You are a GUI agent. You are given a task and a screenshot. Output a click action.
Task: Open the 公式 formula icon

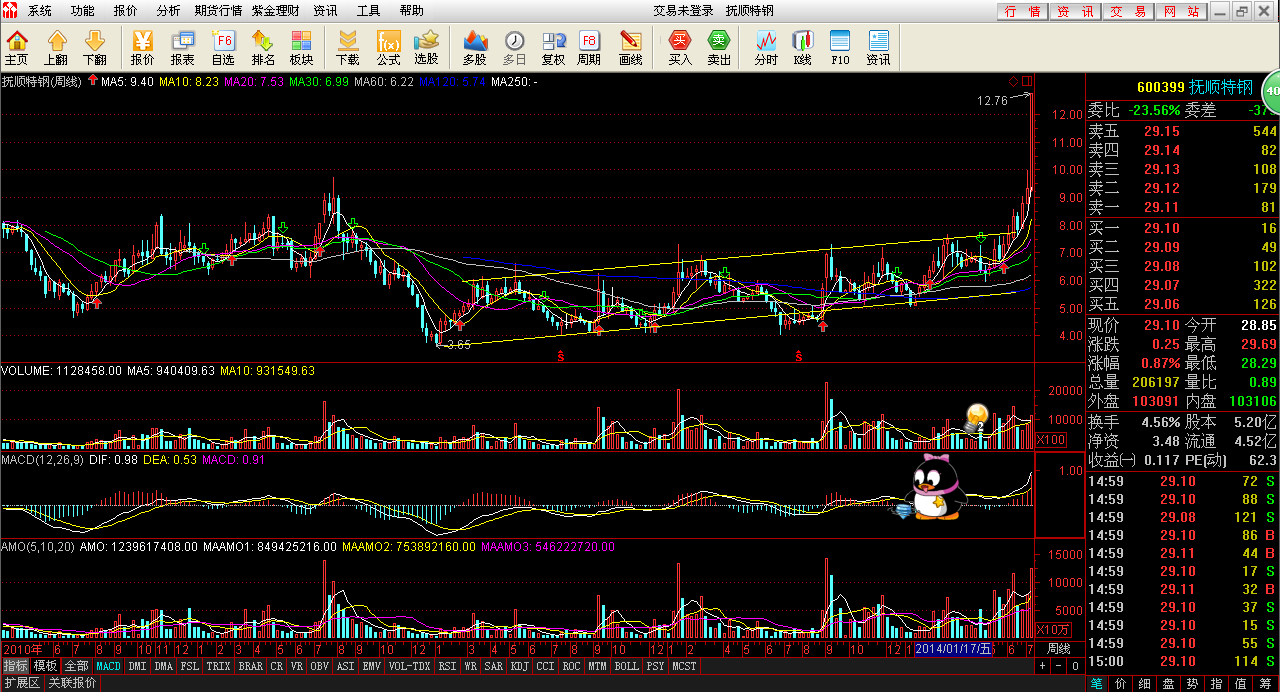click(388, 47)
